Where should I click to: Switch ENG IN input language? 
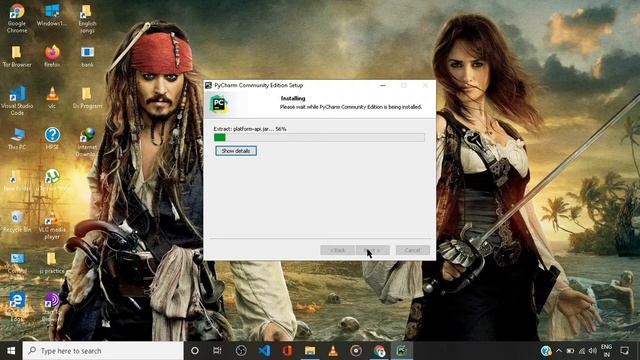click(x=606, y=351)
